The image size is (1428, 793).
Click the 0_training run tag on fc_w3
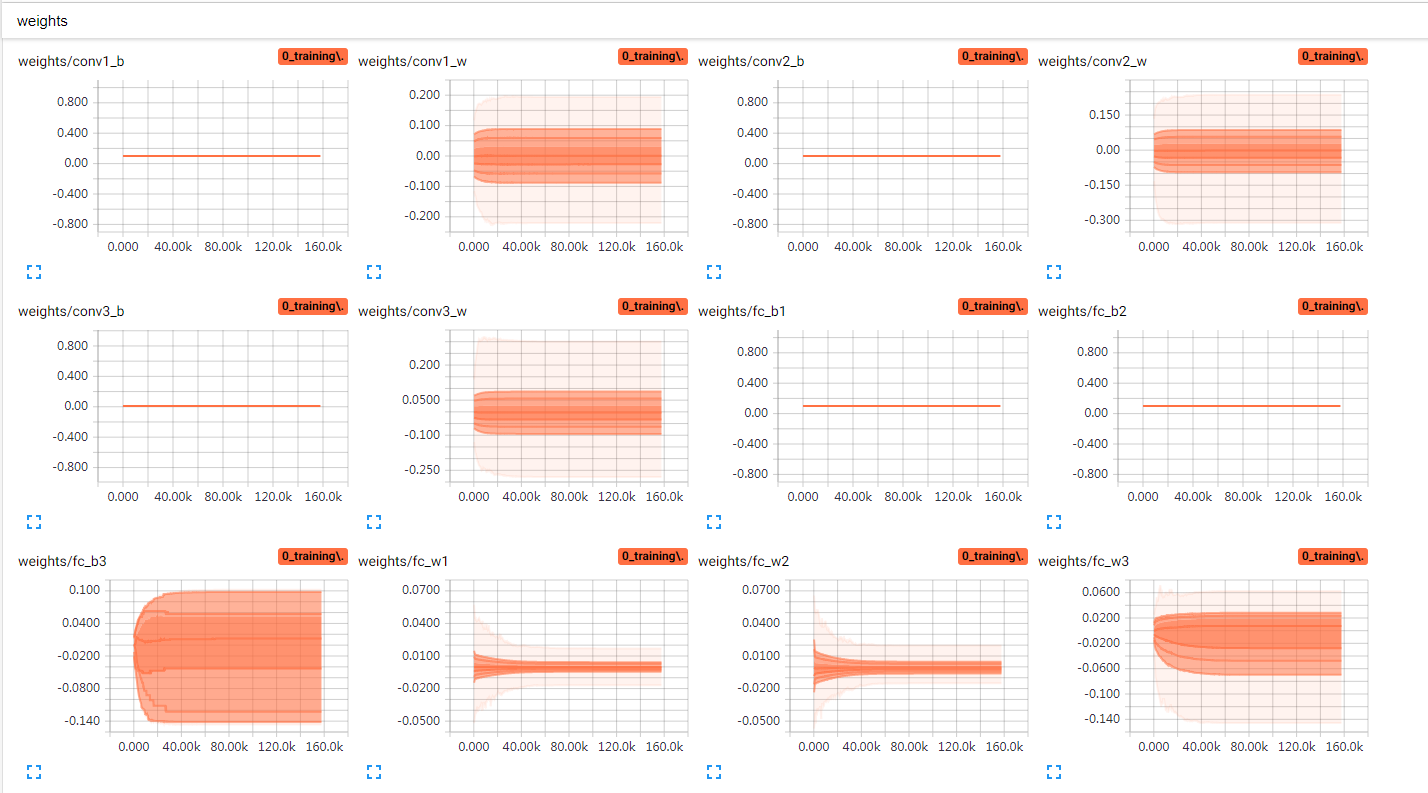tap(1333, 556)
